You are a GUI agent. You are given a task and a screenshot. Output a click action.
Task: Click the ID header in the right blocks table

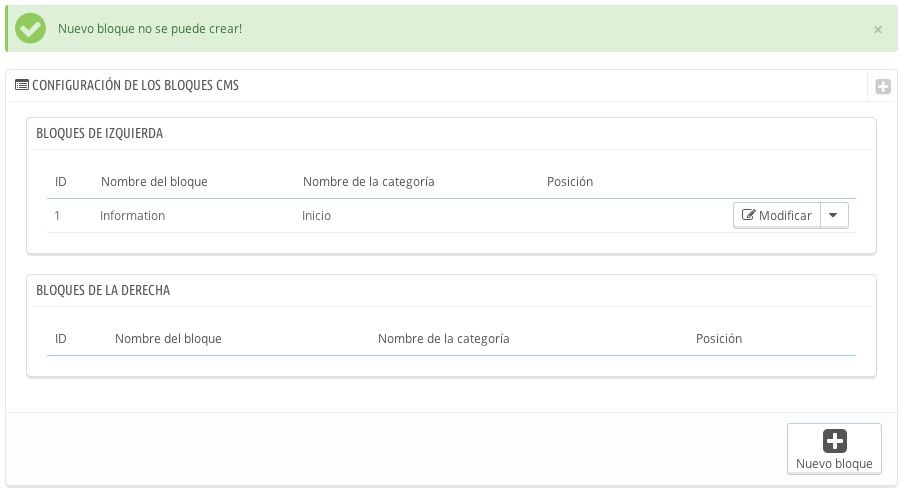tap(60, 338)
